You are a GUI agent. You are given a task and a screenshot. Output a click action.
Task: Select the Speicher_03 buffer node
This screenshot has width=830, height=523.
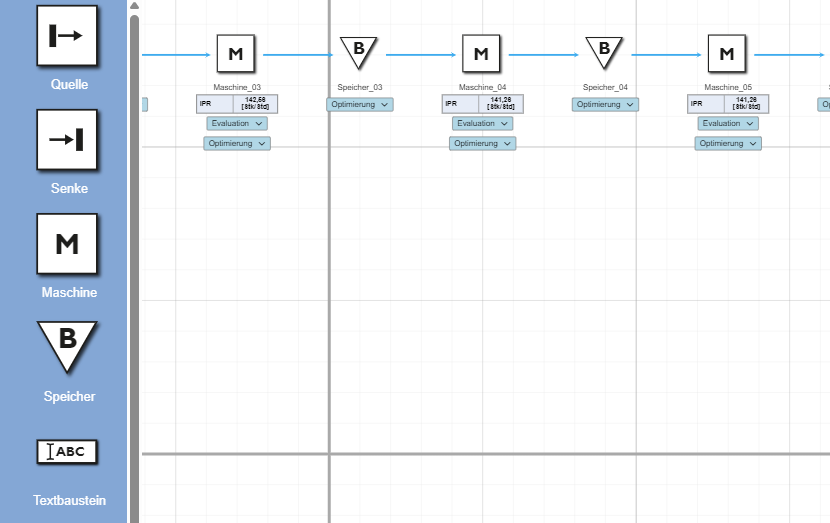point(358,50)
